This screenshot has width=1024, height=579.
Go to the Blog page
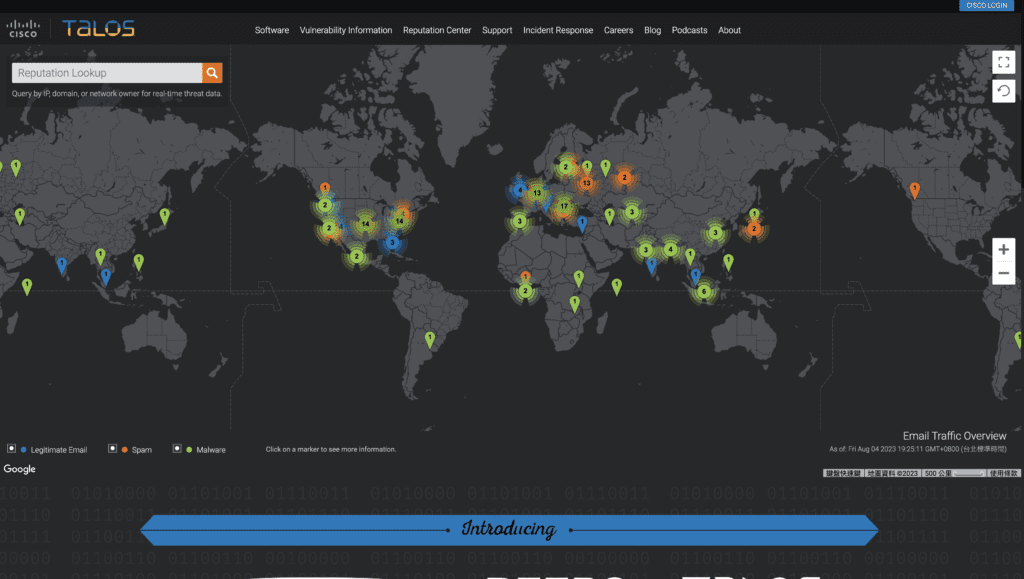point(653,30)
